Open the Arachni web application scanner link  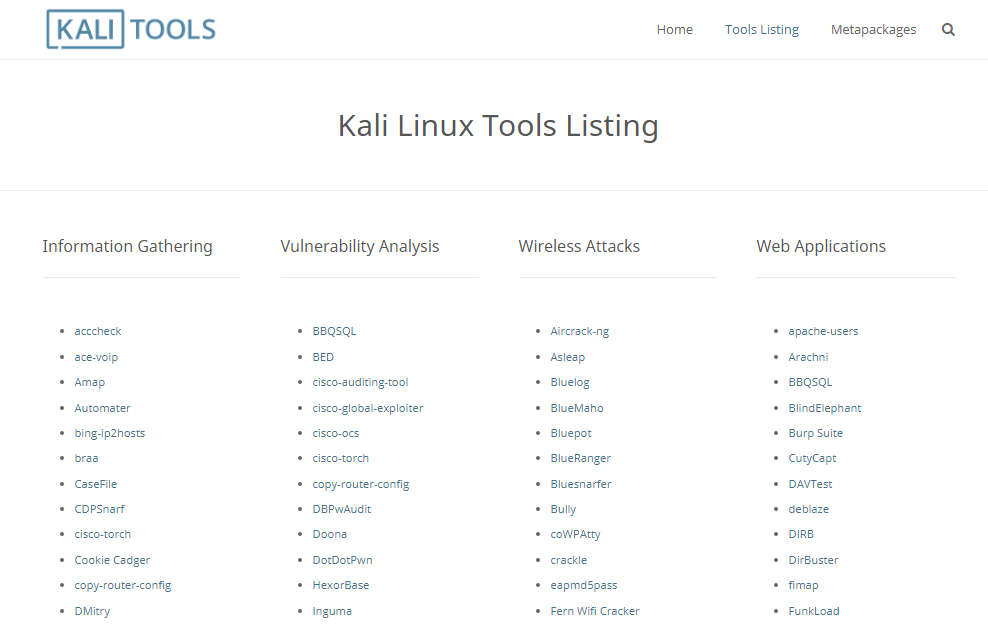click(x=807, y=356)
